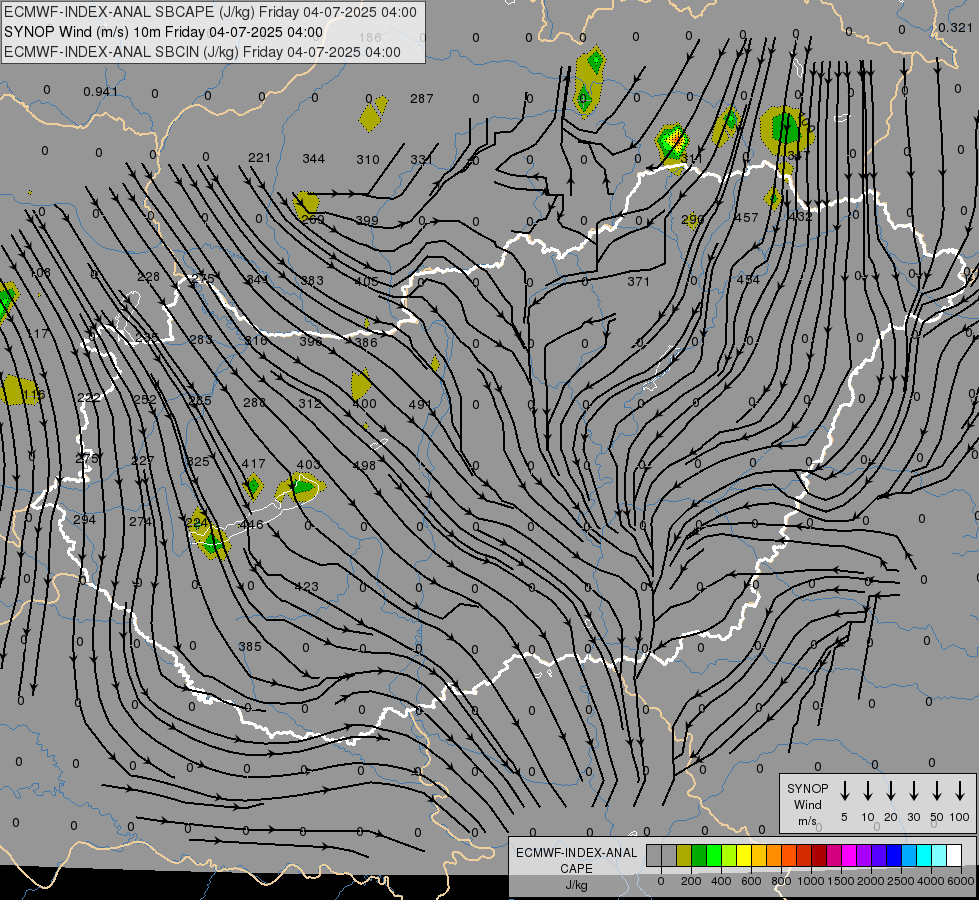Click the SYNOP Wind m/s legend label
Screen dimensions: 979x900
[807, 804]
